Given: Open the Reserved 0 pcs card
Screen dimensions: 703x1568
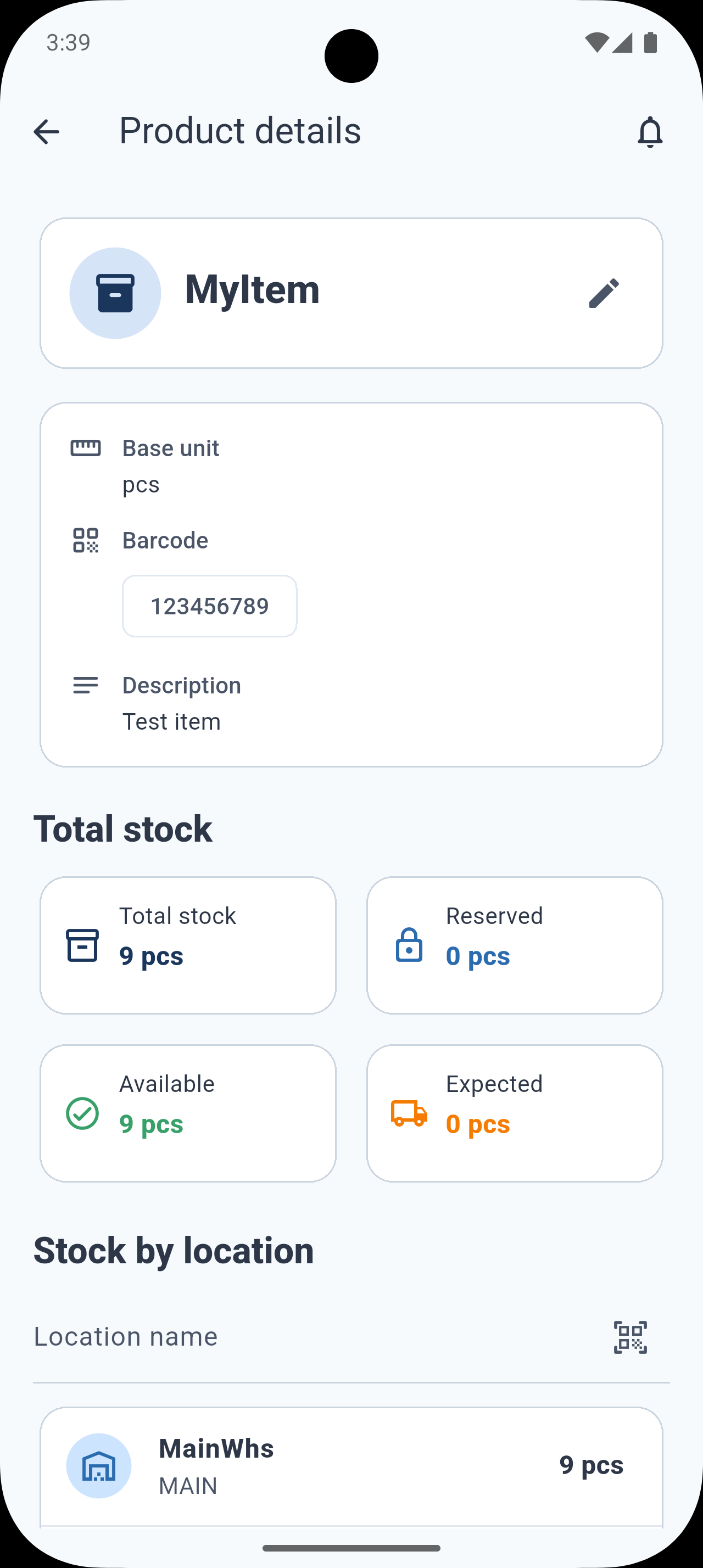Looking at the screenshot, I should coord(515,945).
